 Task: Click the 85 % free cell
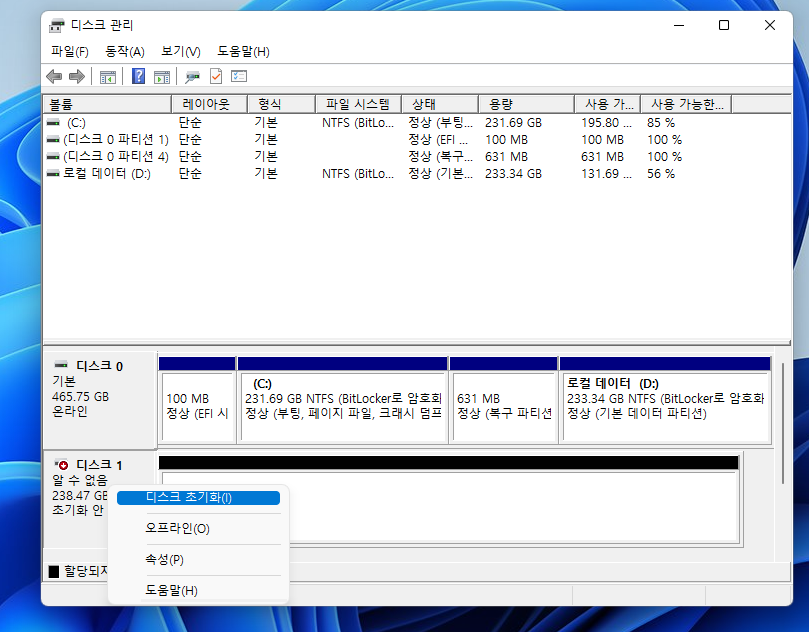(661, 123)
